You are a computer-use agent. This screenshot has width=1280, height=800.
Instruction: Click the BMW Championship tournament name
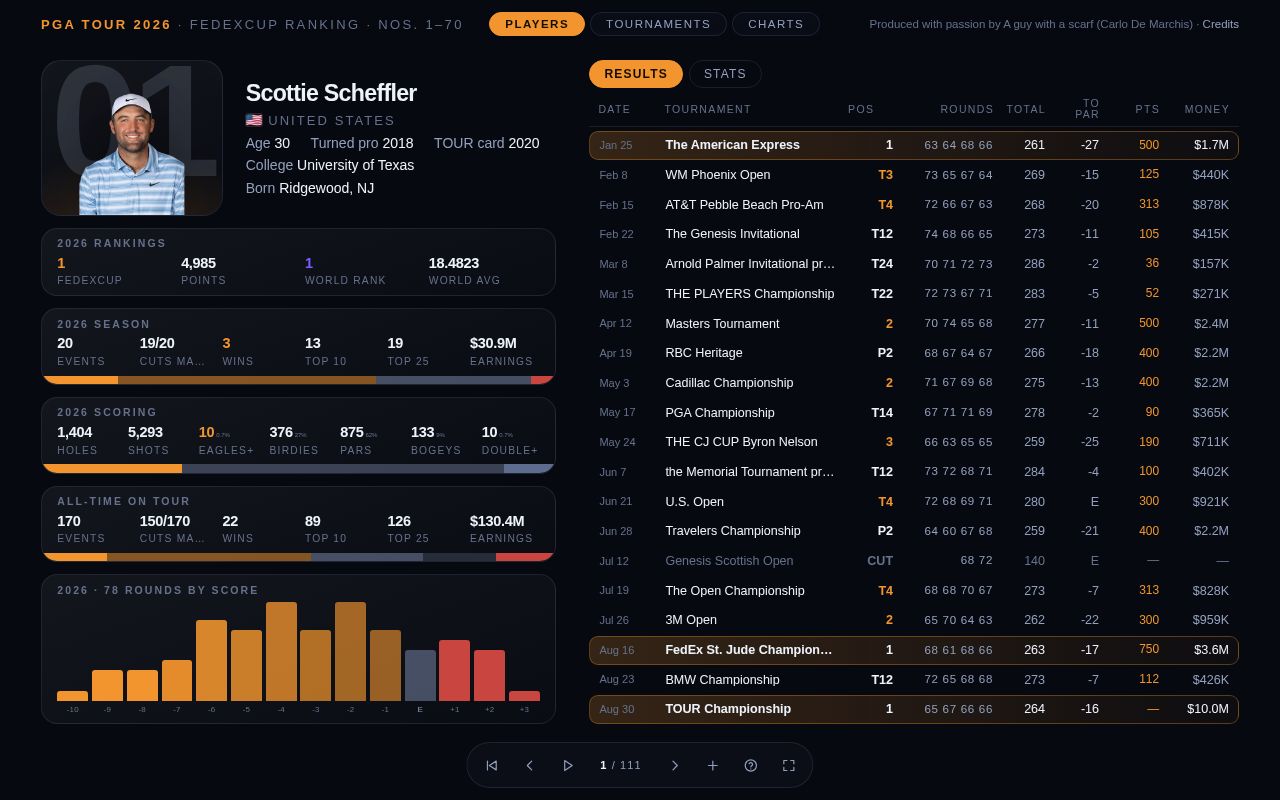[722, 680]
